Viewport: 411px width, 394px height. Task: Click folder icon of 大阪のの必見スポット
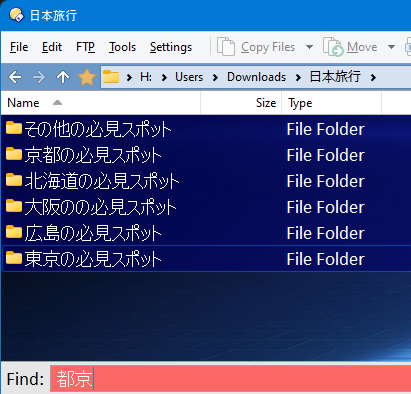14,206
